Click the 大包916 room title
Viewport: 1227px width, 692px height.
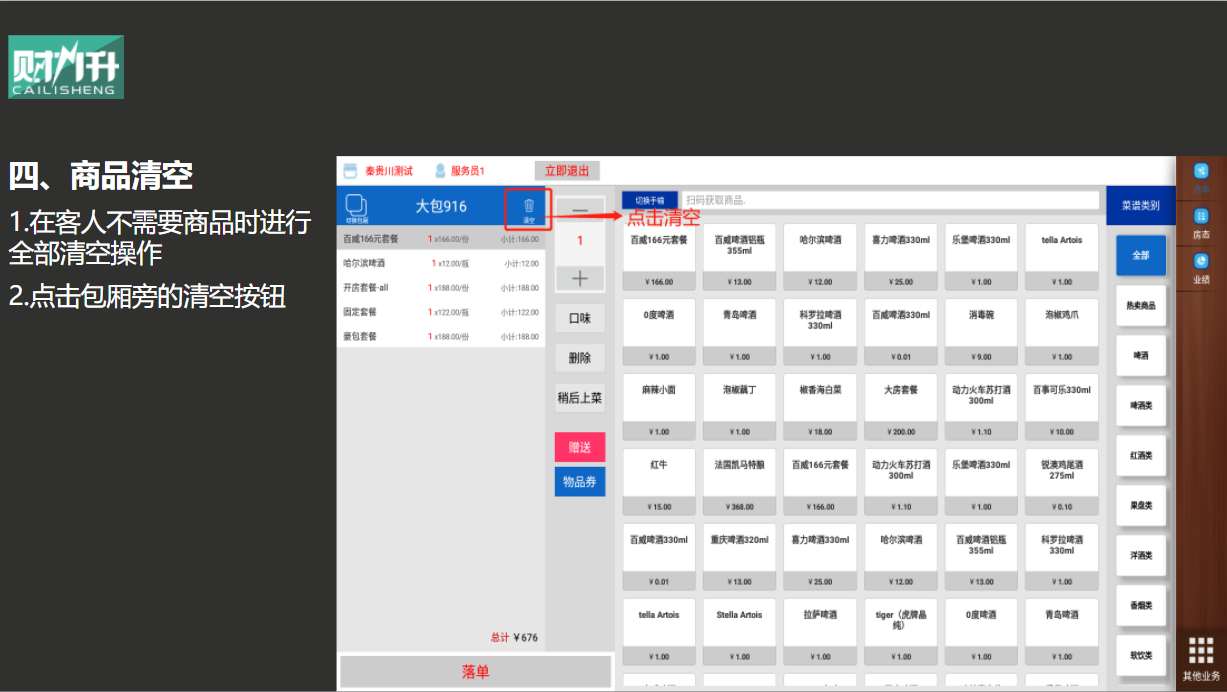[441, 207]
